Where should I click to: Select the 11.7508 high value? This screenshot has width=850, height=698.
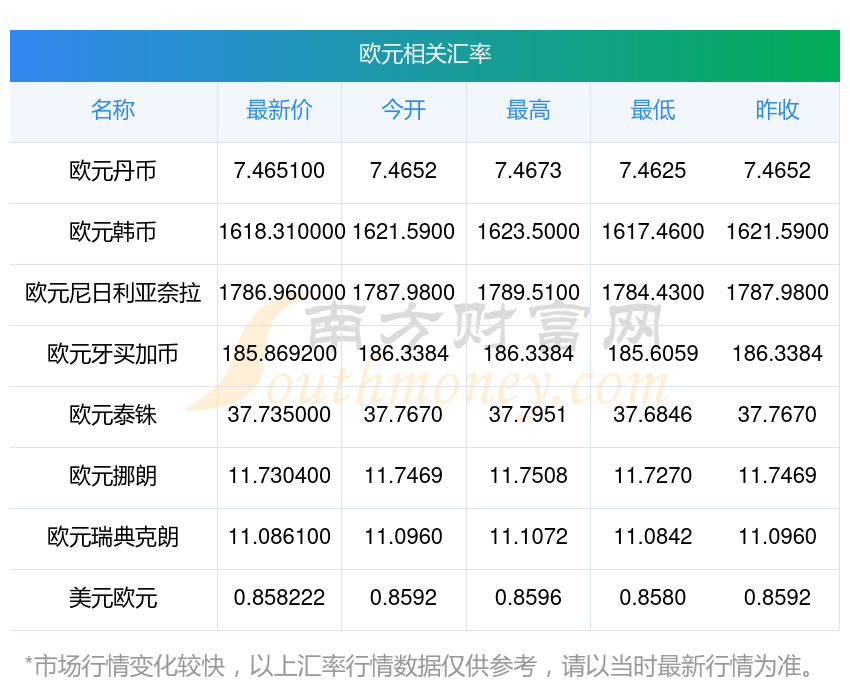(x=528, y=476)
